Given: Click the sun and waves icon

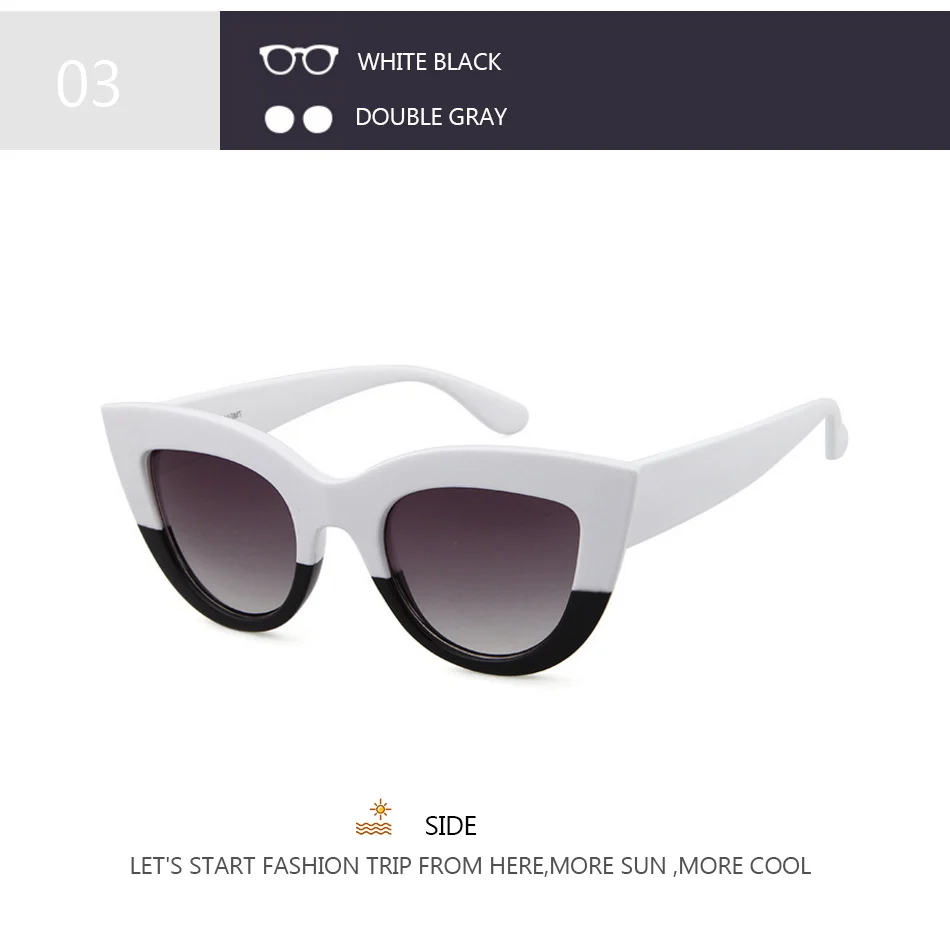Looking at the screenshot, I should tap(374, 817).
